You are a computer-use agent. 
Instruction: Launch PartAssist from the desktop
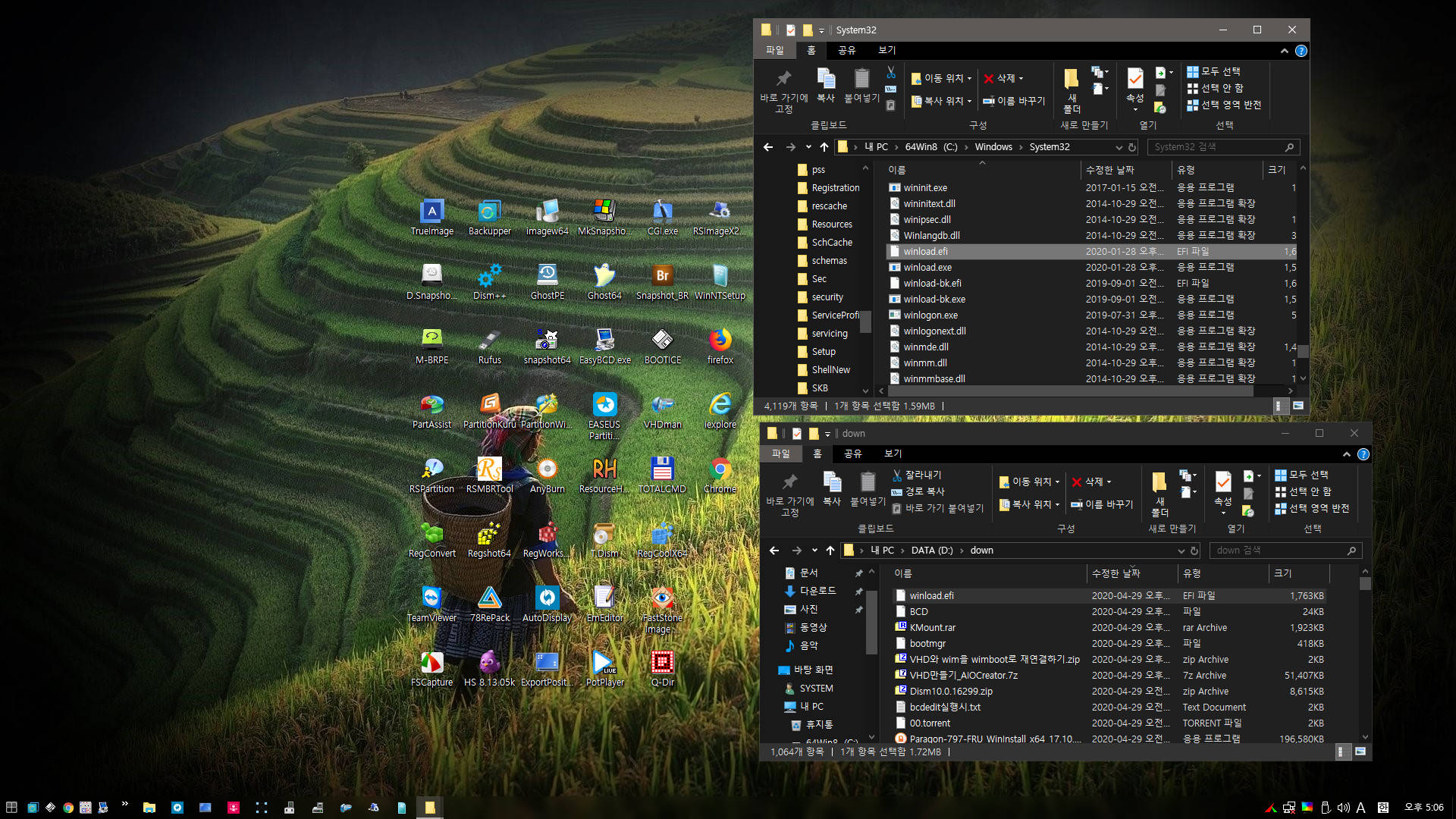click(x=432, y=411)
